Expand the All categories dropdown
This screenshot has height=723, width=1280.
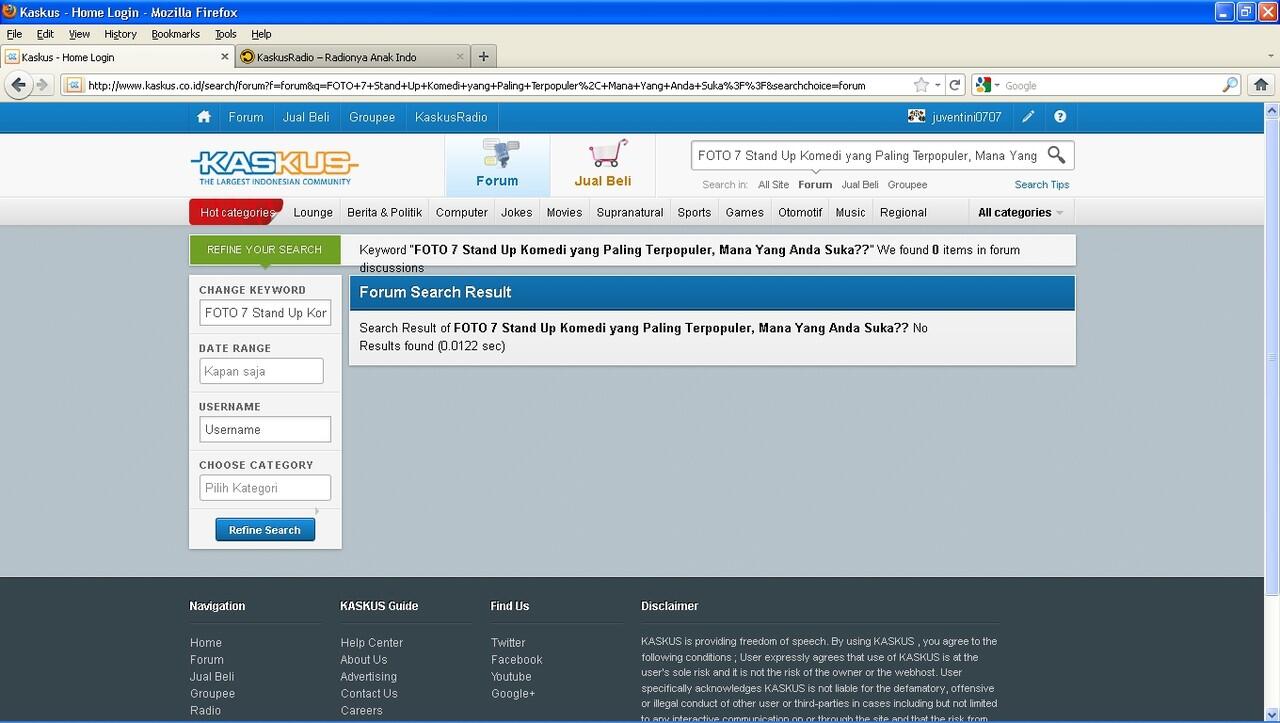[x=1020, y=212]
